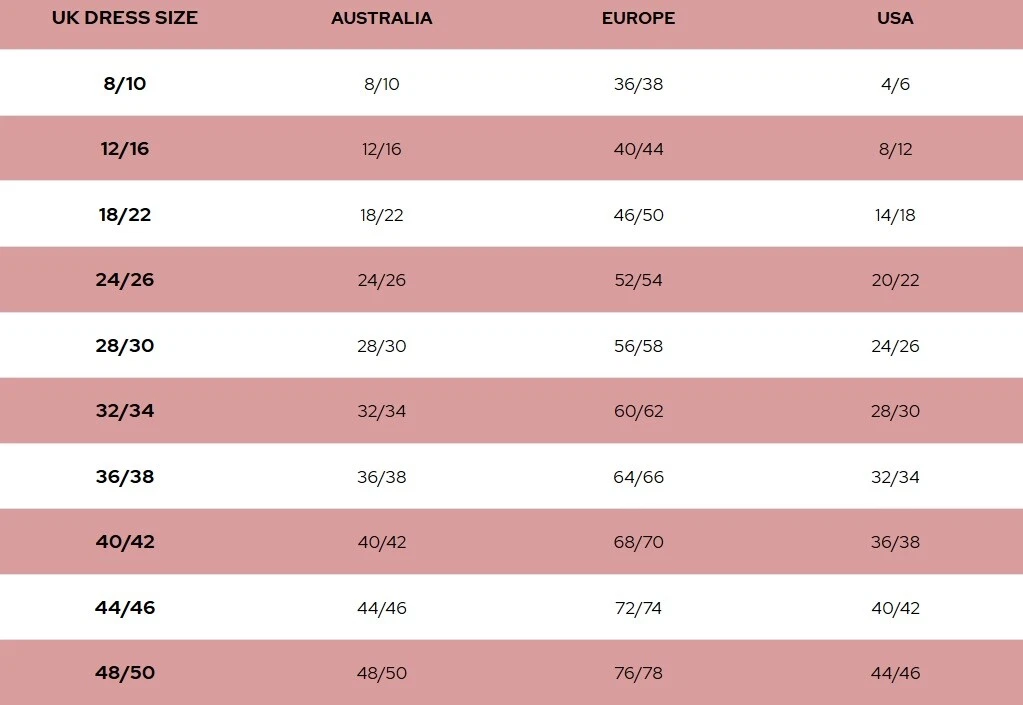
Task: Click the Europe 72/74 cell
Action: click(638, 608)
